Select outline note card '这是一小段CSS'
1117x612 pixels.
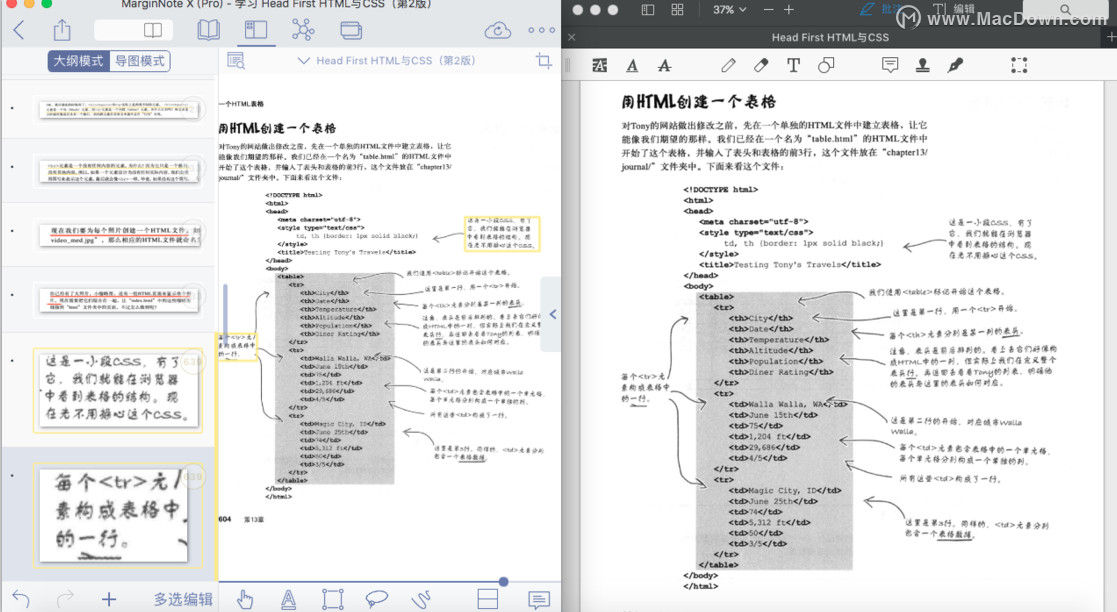point(118,390)
